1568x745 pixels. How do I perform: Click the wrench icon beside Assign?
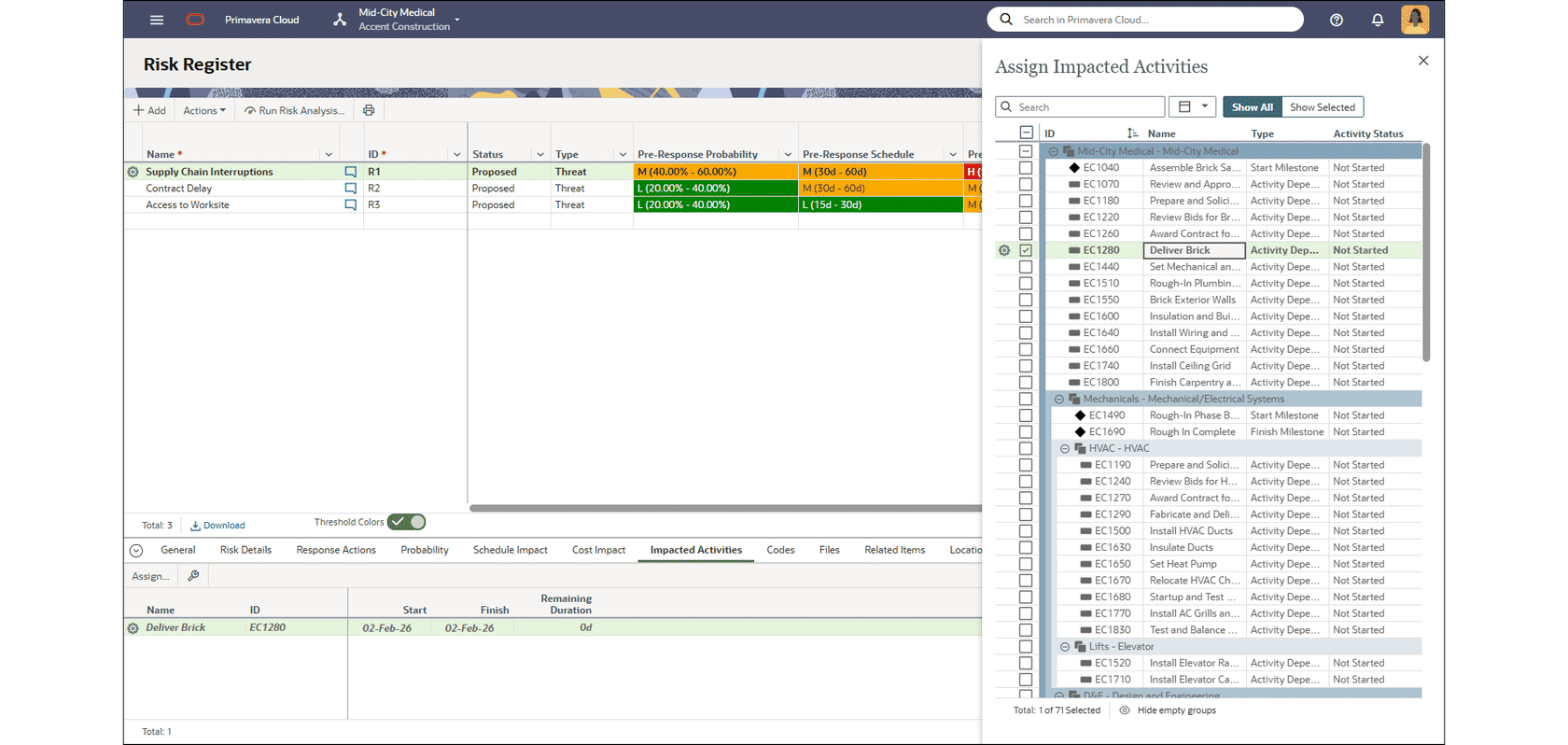coord(193,576)
